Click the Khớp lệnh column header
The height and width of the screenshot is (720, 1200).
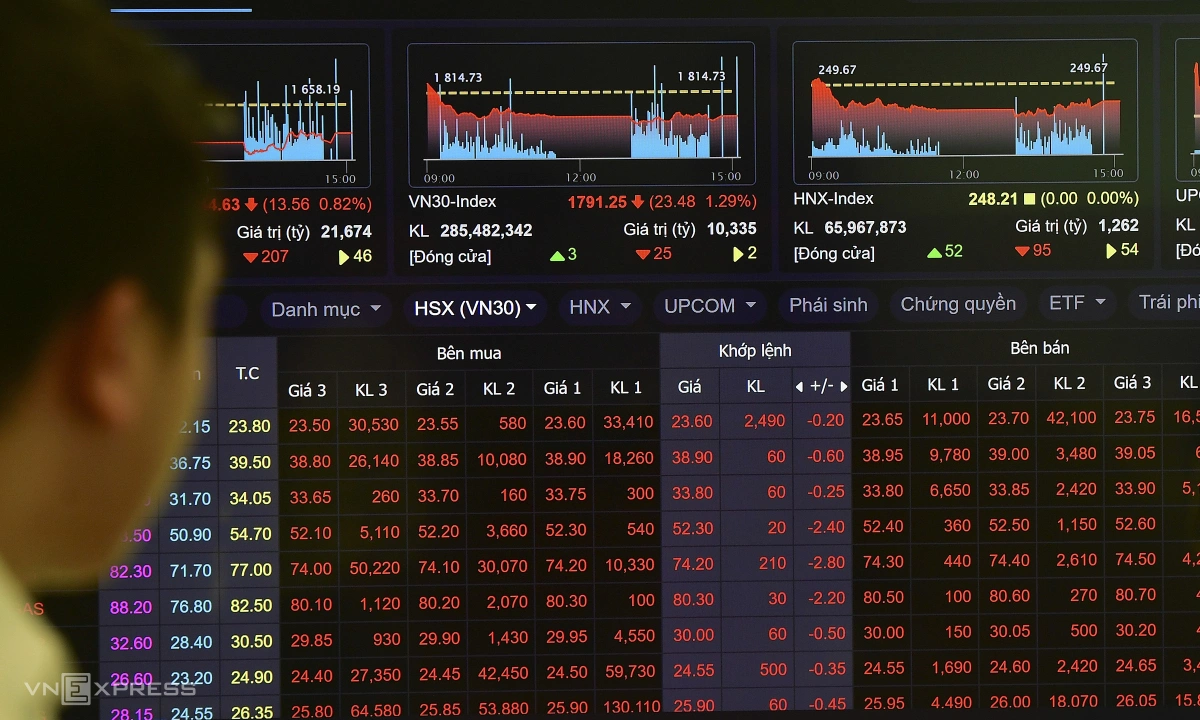(x=755, y=350)
